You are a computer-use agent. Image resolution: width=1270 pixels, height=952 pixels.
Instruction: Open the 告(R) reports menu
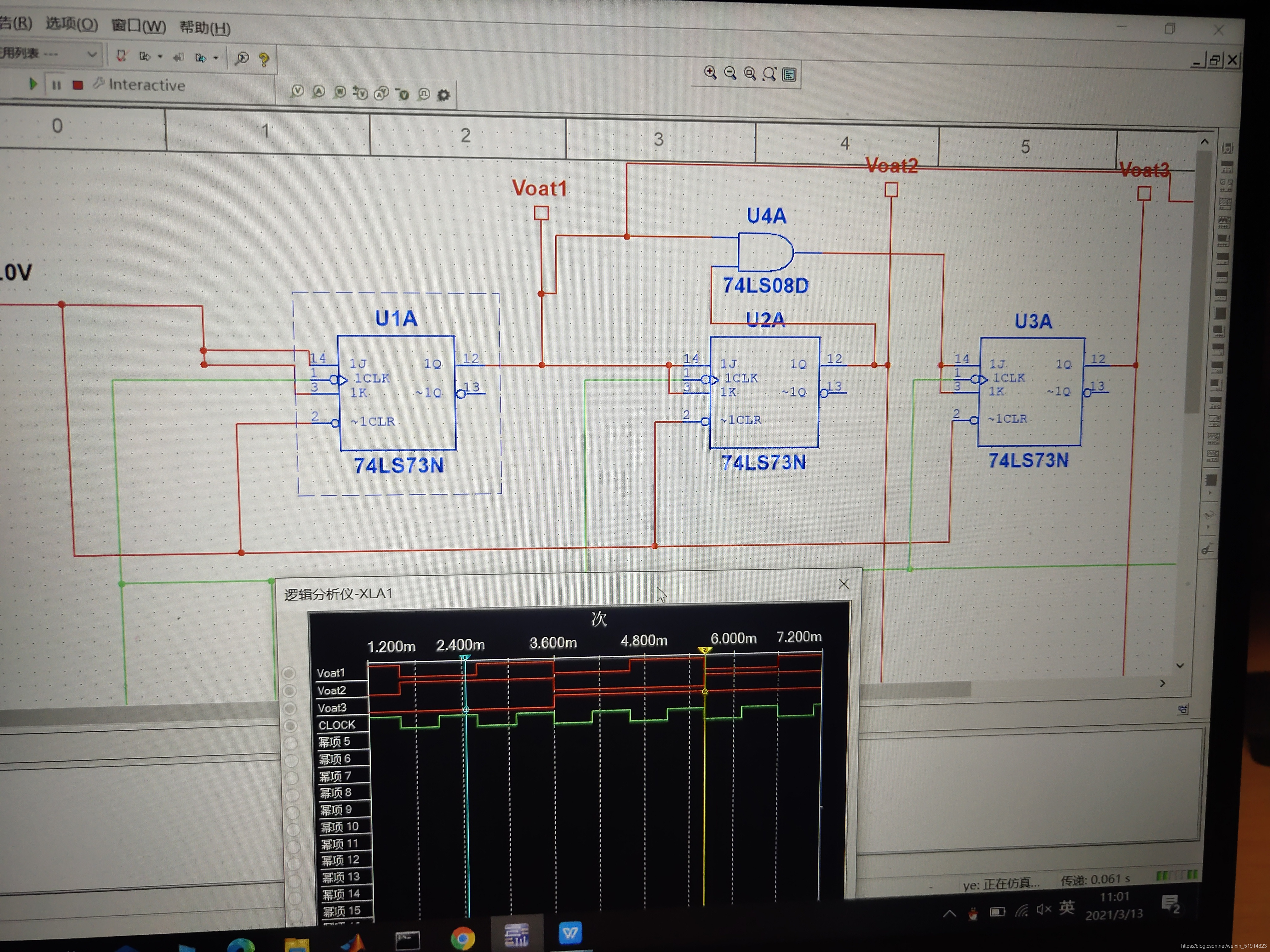(15, 23)
